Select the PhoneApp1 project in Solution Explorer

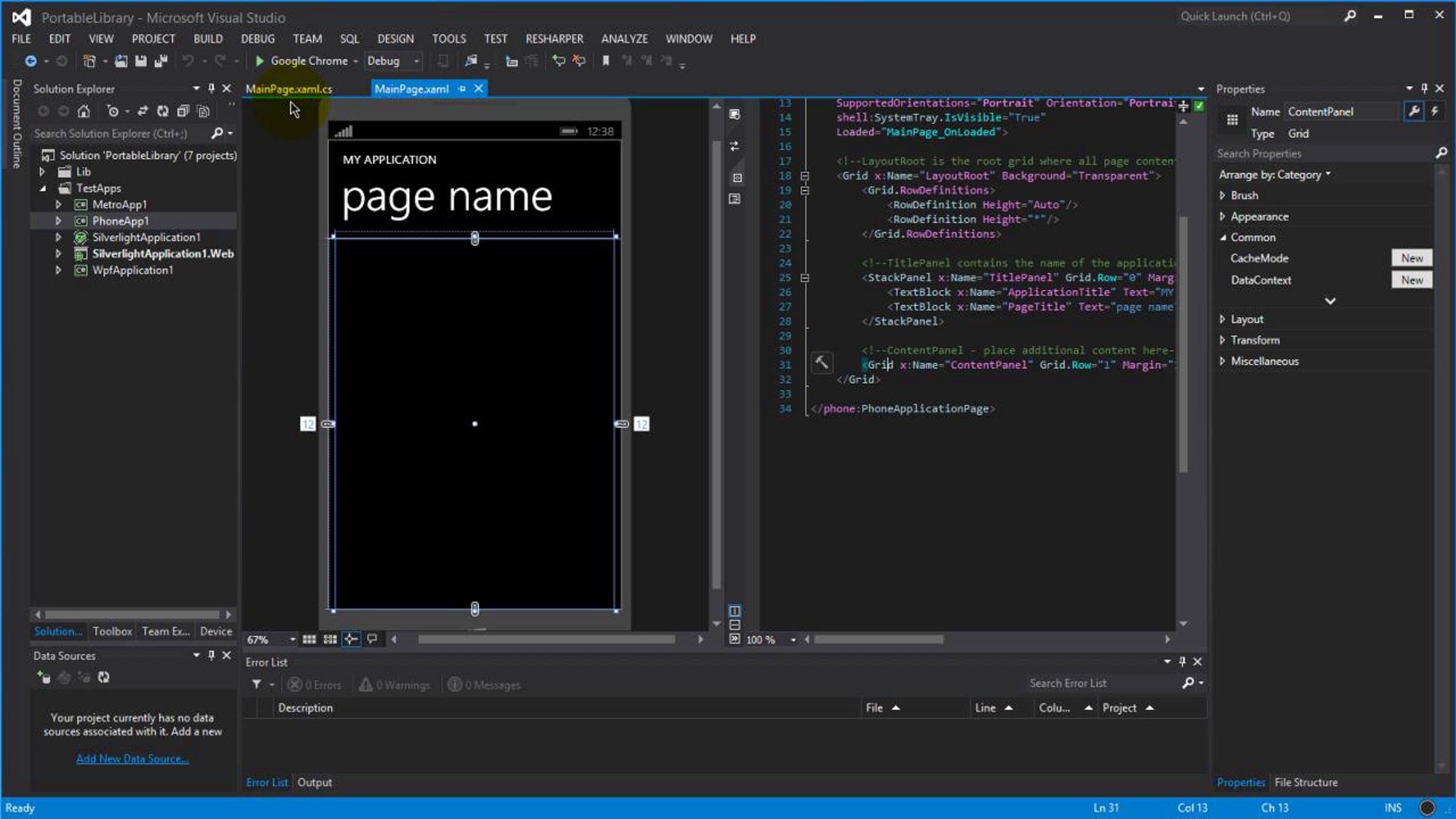pyautogui.click(x=120, y=221)
